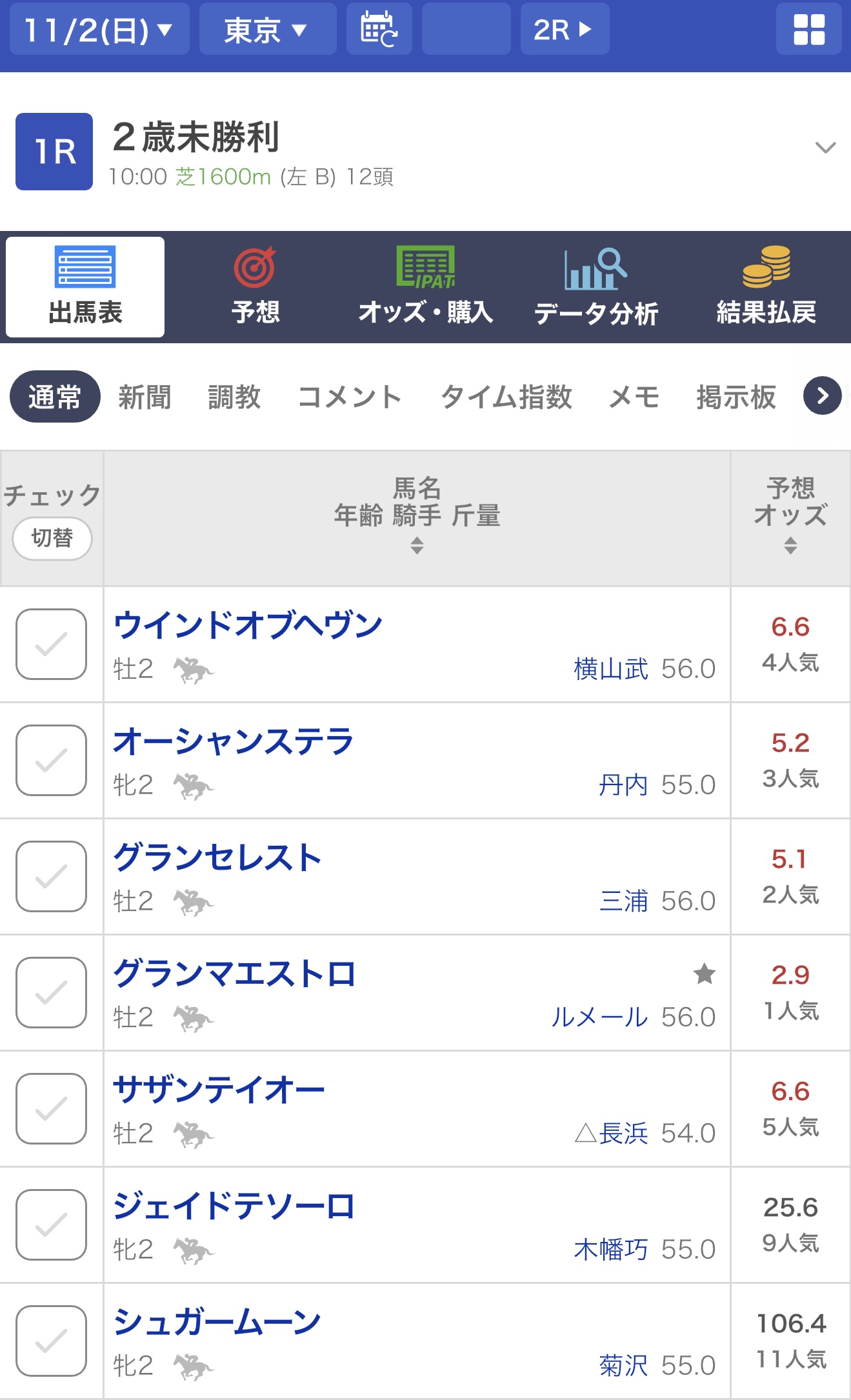
Task: Check the box for ウインドオブヘヴン
Action: coord(52,644)
